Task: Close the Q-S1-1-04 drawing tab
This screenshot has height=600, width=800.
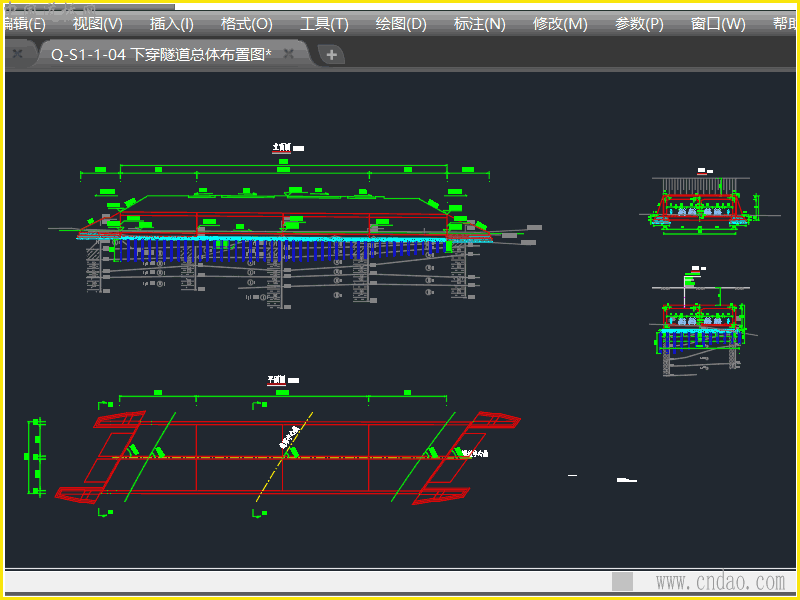Action: tap(289, 54)
